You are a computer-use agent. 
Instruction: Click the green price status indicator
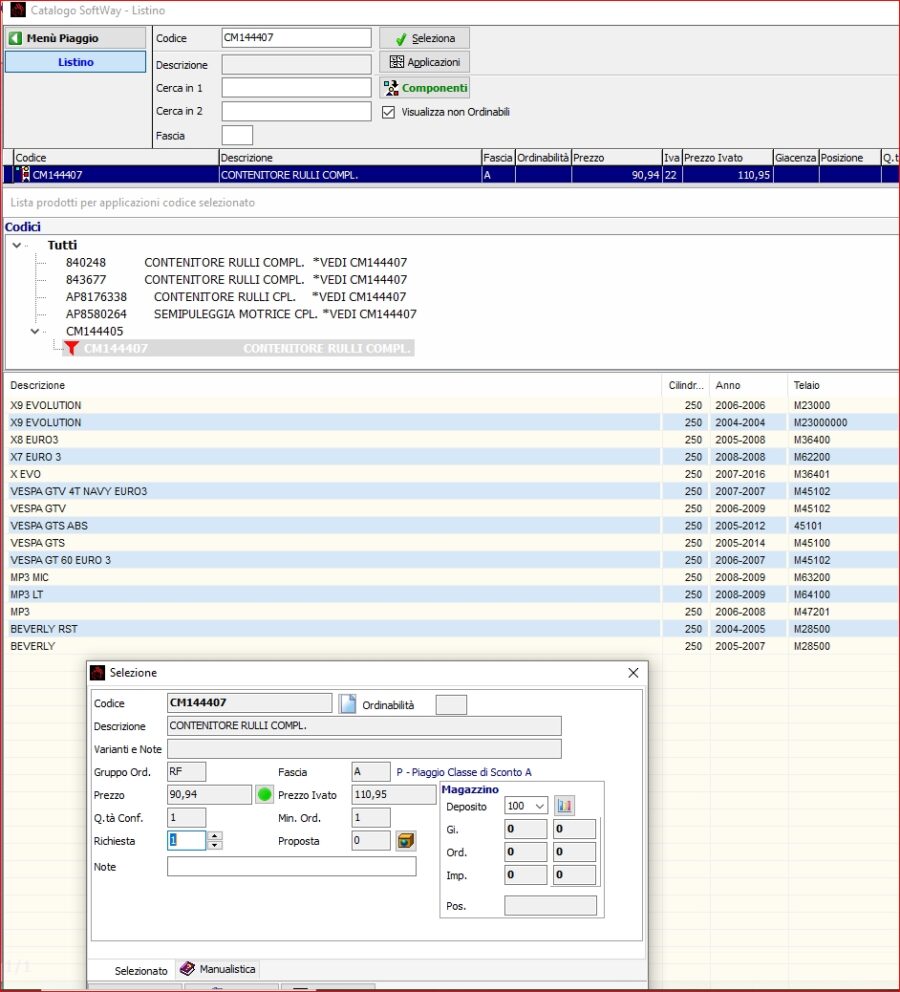click(x=264, y=795)
